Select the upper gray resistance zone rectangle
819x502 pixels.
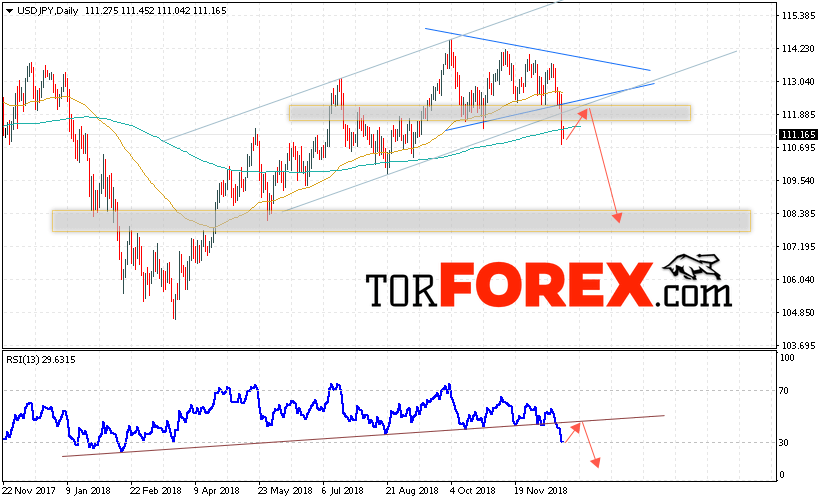pos(489,113)
